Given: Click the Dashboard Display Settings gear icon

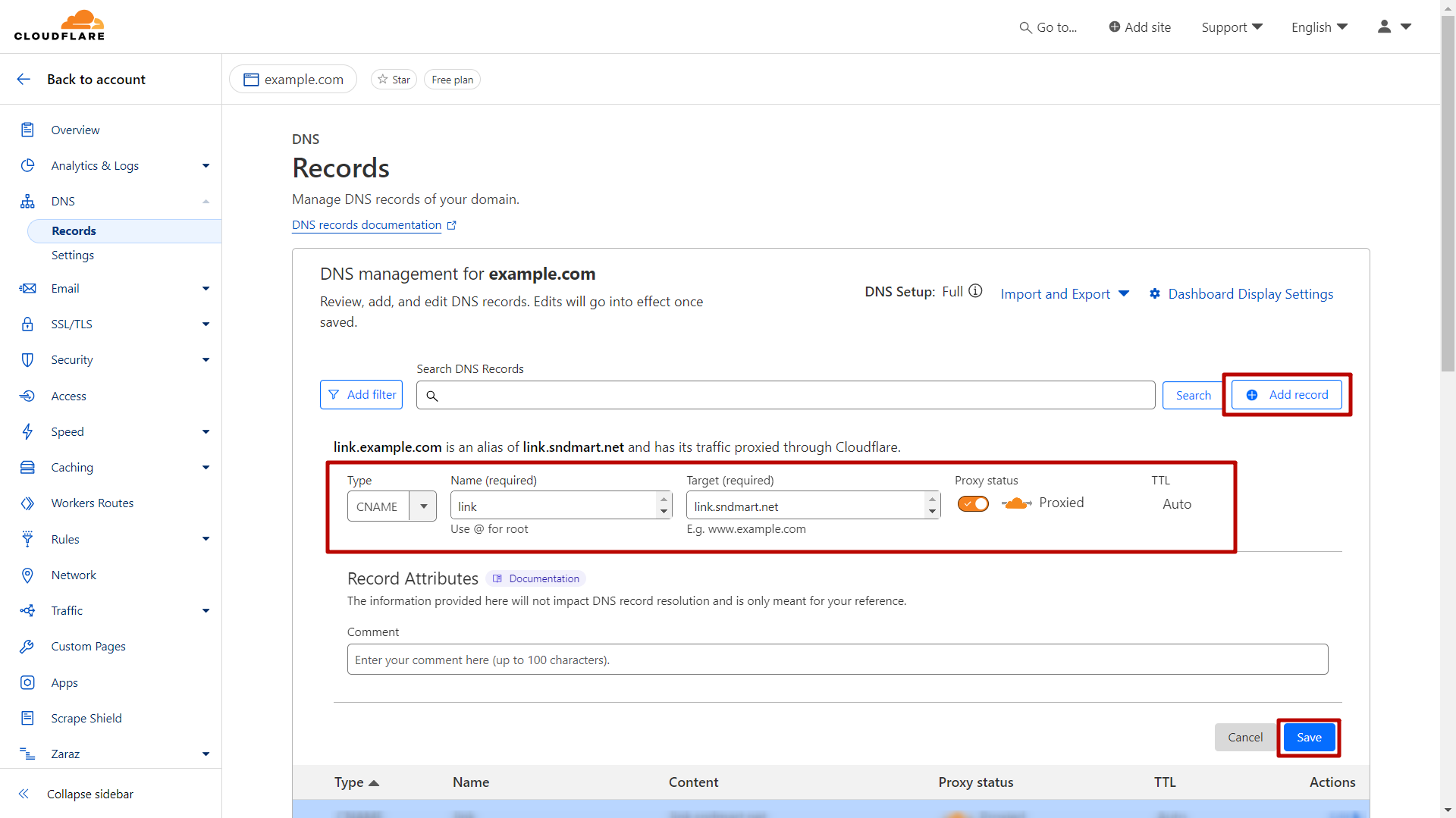Looking at the screenshot, I should tap(1154, 294).
